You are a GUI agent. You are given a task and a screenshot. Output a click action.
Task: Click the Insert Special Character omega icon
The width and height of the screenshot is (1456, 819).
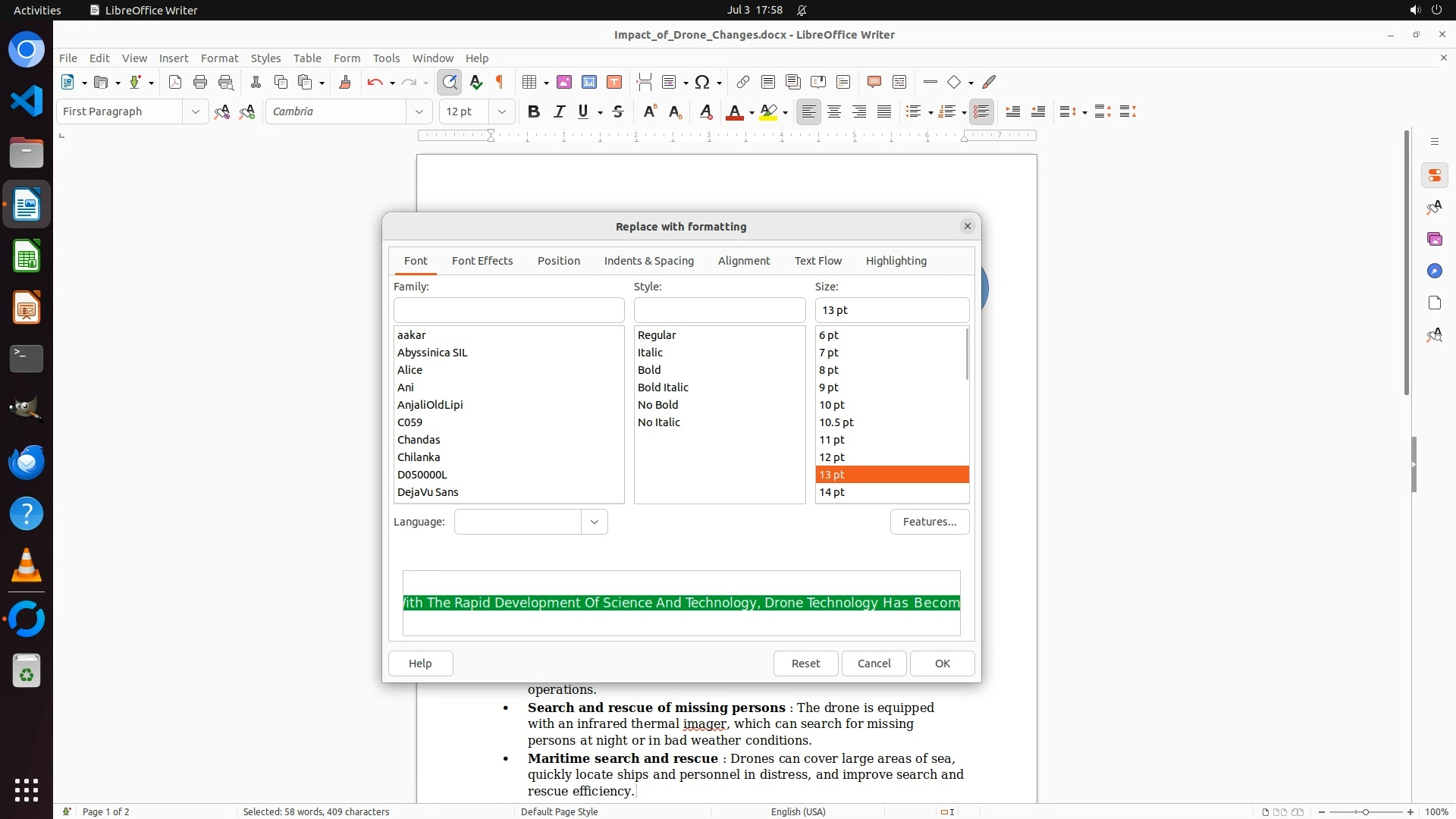click(x=702, y=82)
